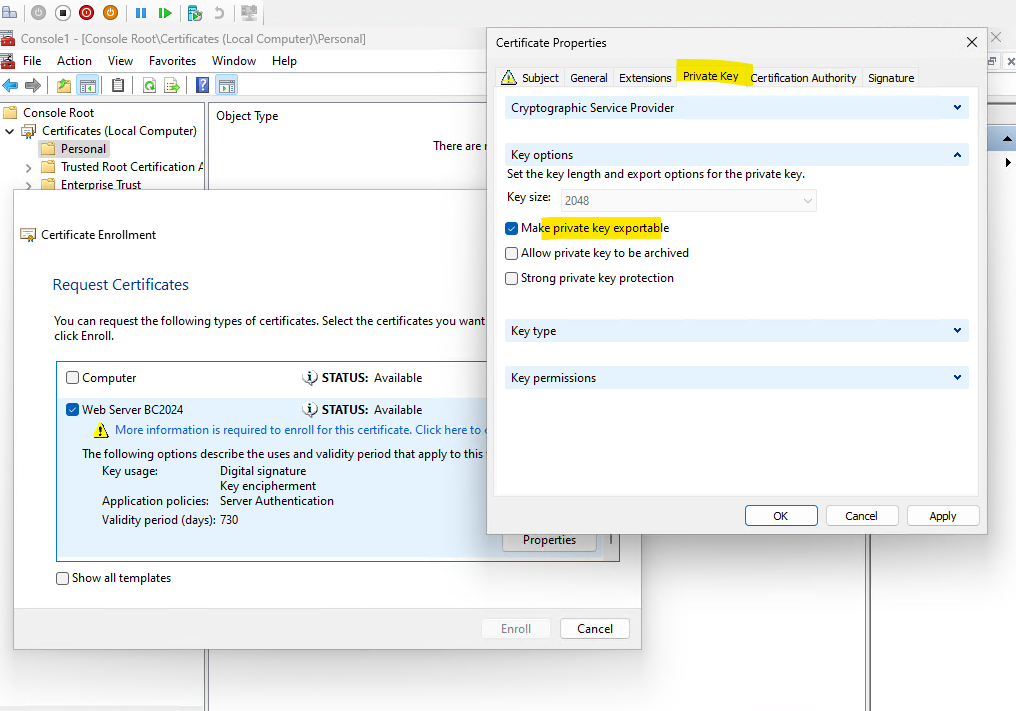
Task: Switch to the General tab
Action: click(x=588, y=78)
